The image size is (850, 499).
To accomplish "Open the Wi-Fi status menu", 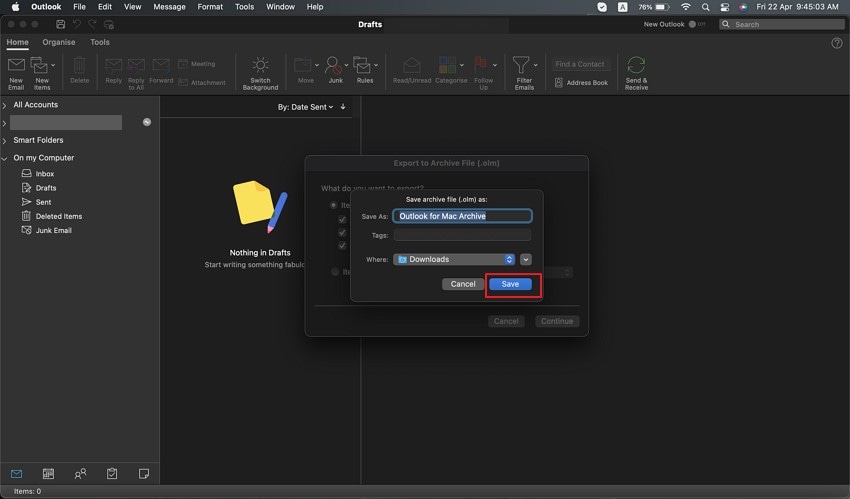I will point(686,7).
